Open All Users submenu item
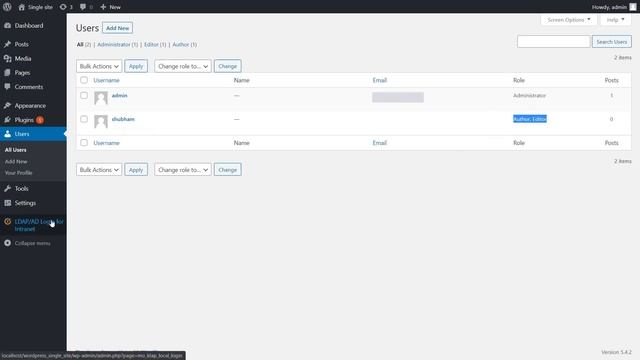The width and height of the screenshot is (640, 360). [x=16, y=150]
